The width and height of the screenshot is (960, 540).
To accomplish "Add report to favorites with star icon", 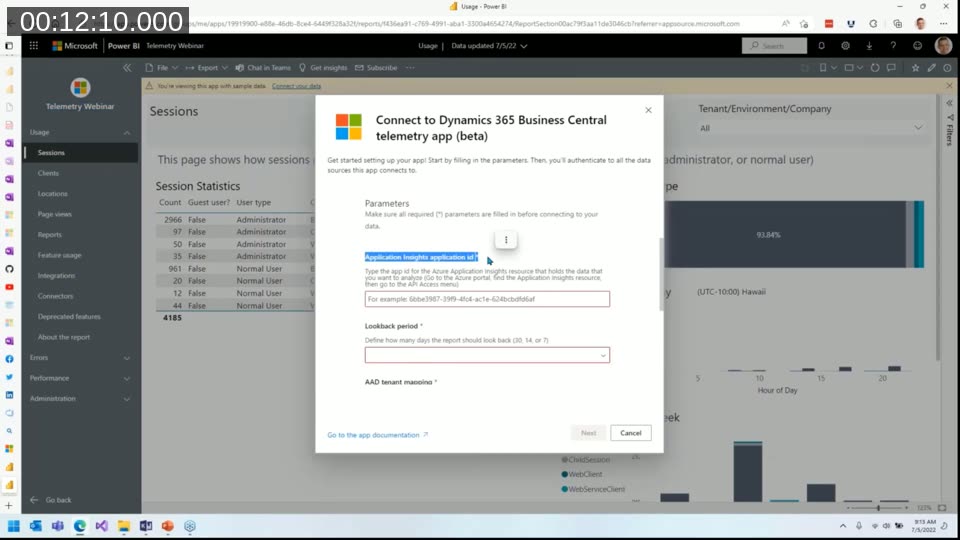I will pos(915,67).
